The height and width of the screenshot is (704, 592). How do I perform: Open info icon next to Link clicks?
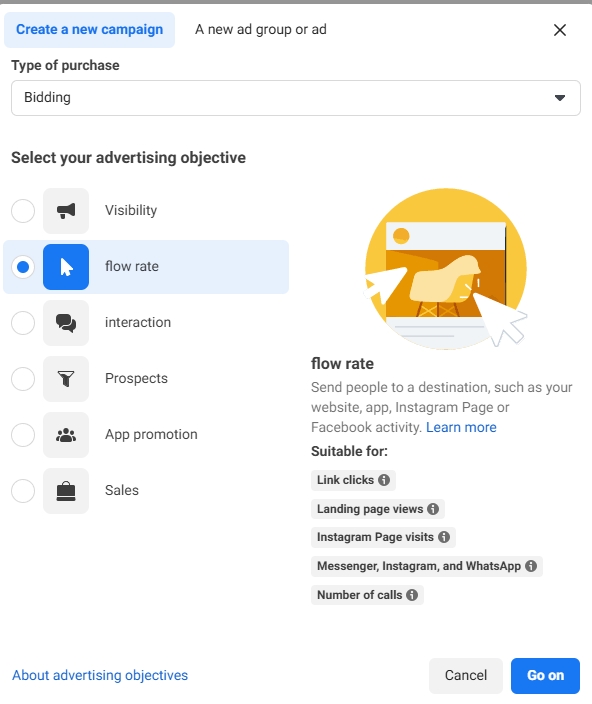[x=384, y=480]
